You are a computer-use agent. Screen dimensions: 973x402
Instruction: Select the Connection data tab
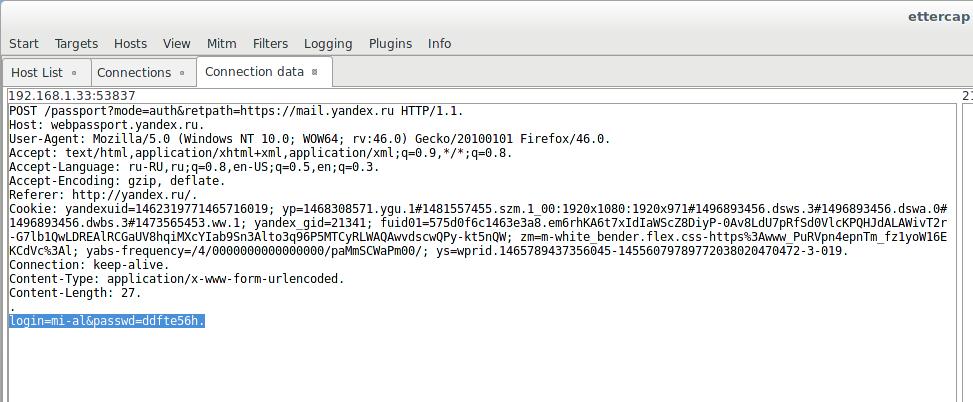[x=254, y=72]
